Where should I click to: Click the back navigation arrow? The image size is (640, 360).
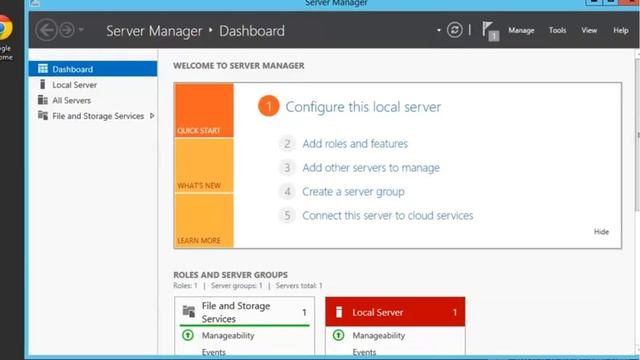point(46,30)
